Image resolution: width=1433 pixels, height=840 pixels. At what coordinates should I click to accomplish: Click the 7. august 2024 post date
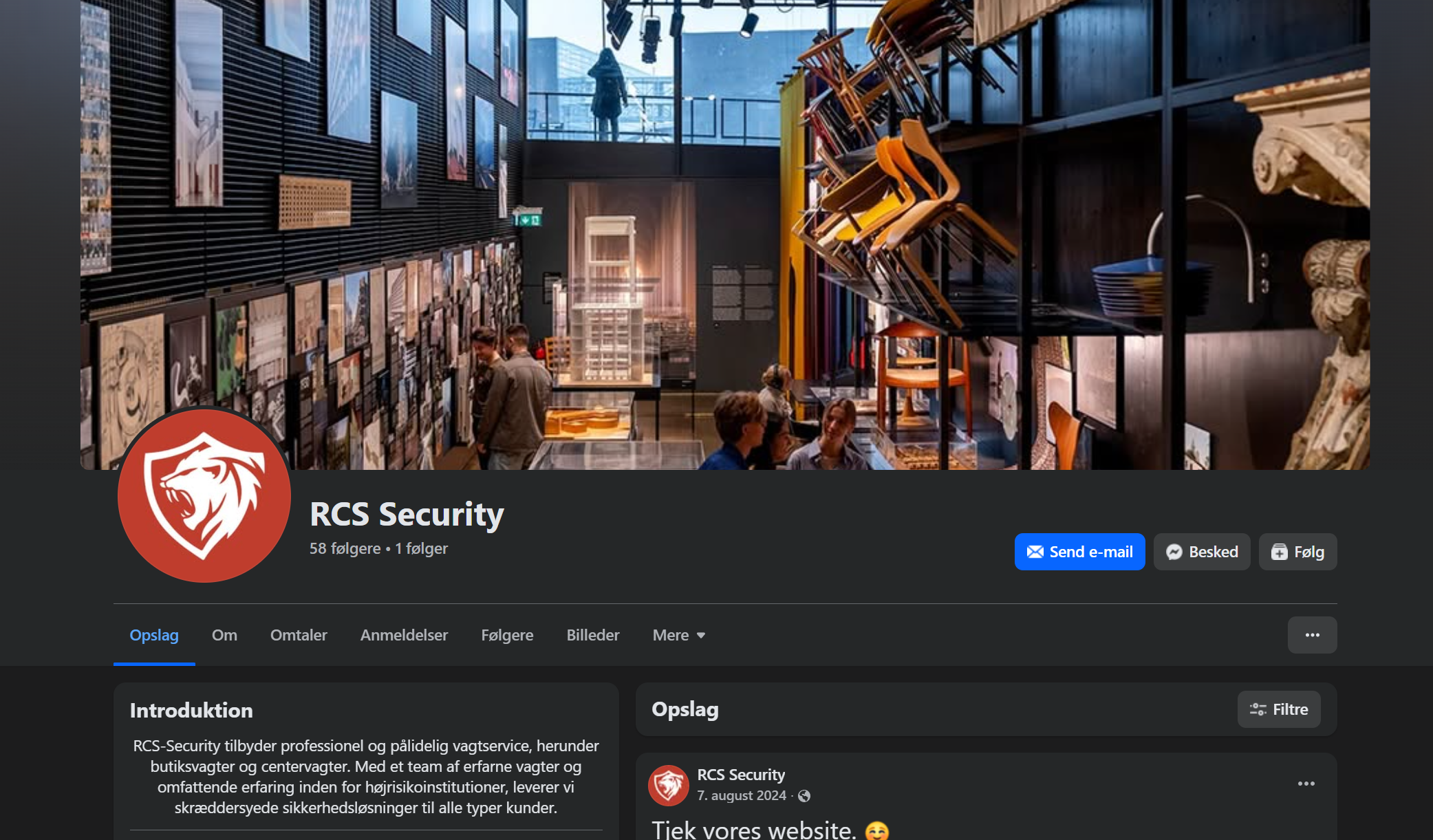tap(742, 795)
